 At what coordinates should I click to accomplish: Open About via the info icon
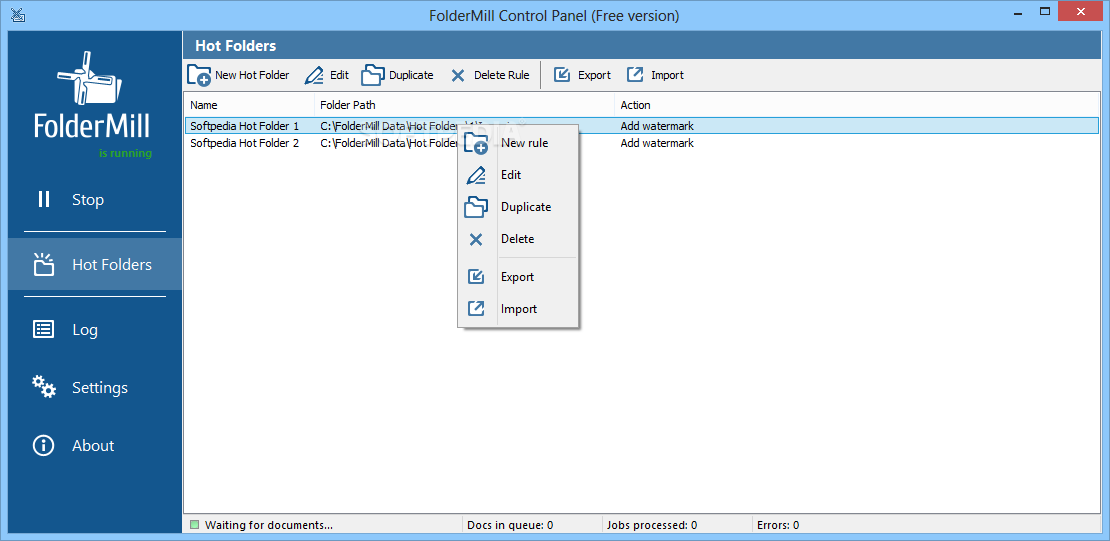pyautogui.click(x=44, y=446)
